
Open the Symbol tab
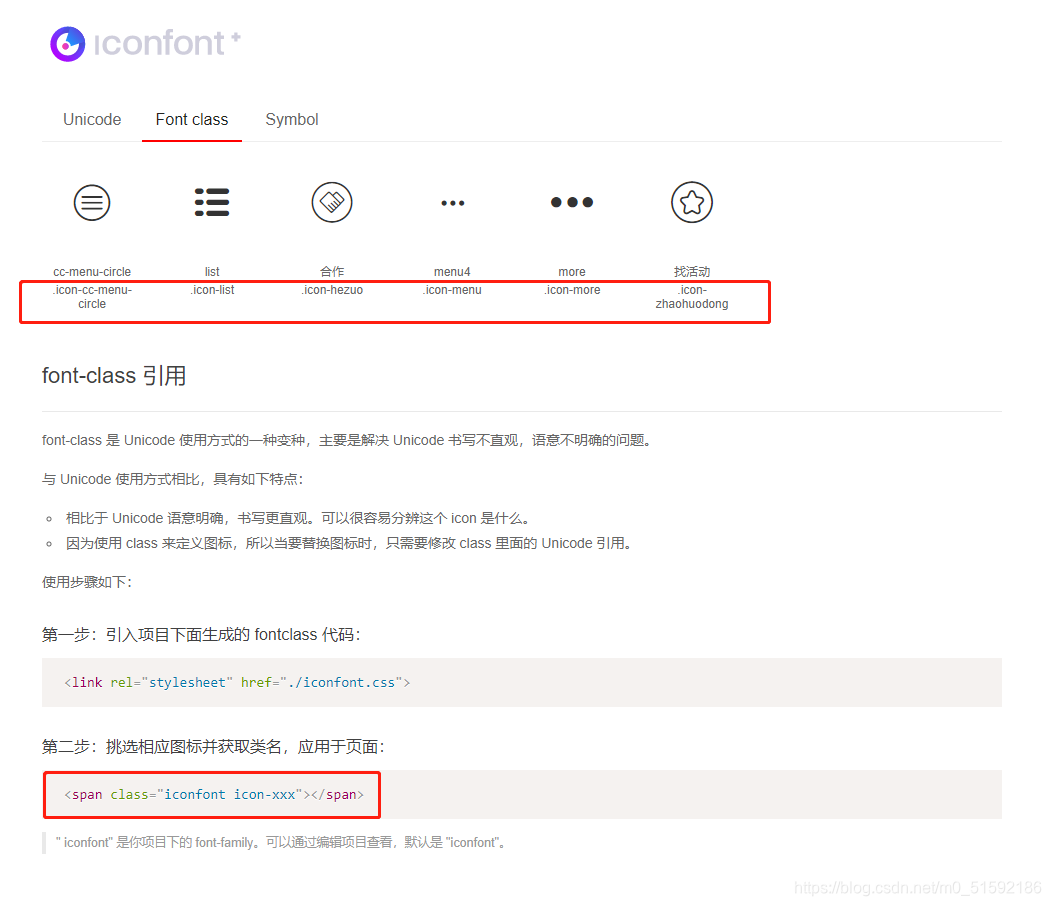click(292, 119)
